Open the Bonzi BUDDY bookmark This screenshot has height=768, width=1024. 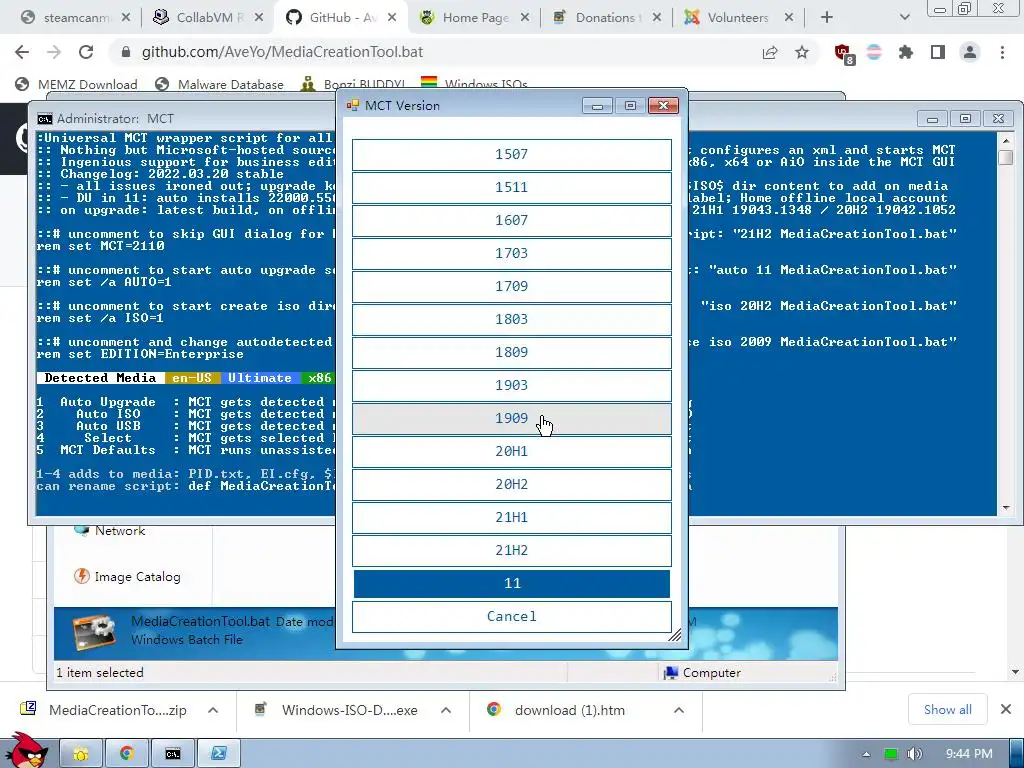tap(353, 84)
